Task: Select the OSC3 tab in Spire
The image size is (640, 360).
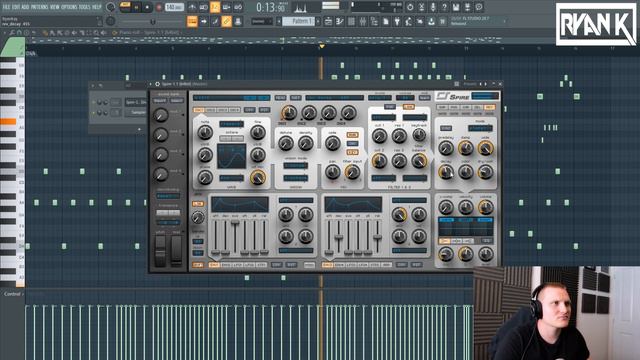Action: coord(222,110)
